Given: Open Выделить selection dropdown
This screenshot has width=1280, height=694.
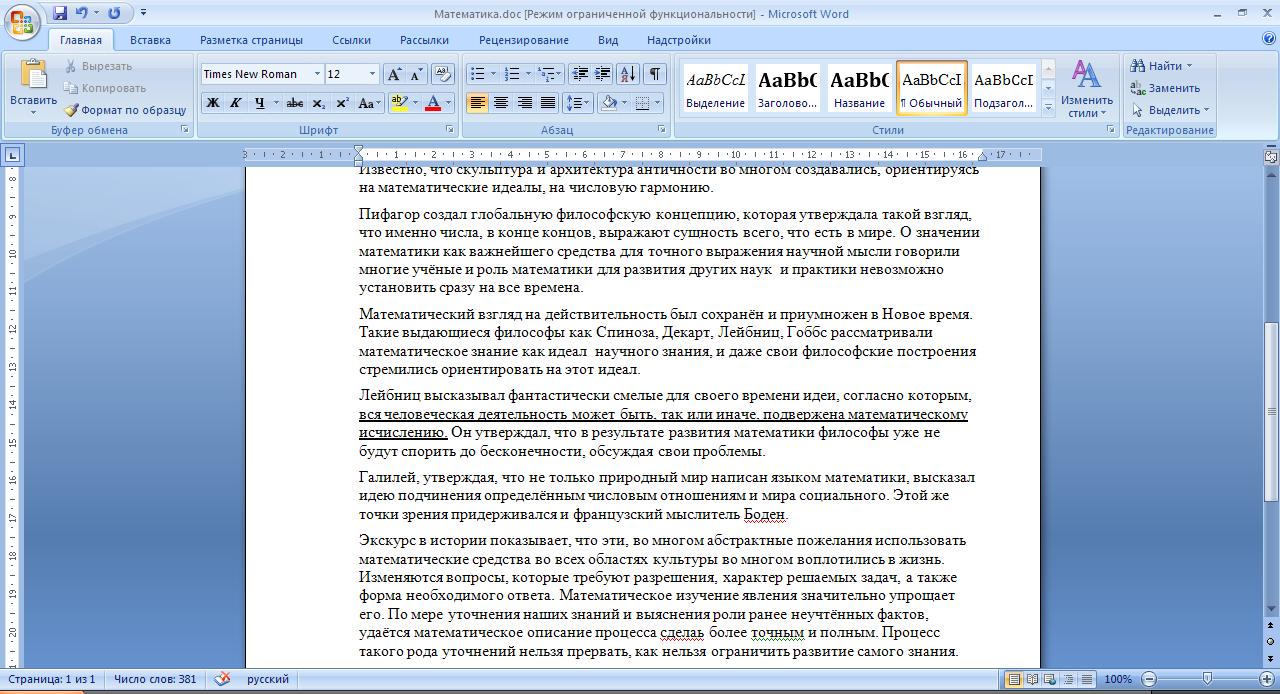Looking at the screenshot, I should (x=1170, y=110).
